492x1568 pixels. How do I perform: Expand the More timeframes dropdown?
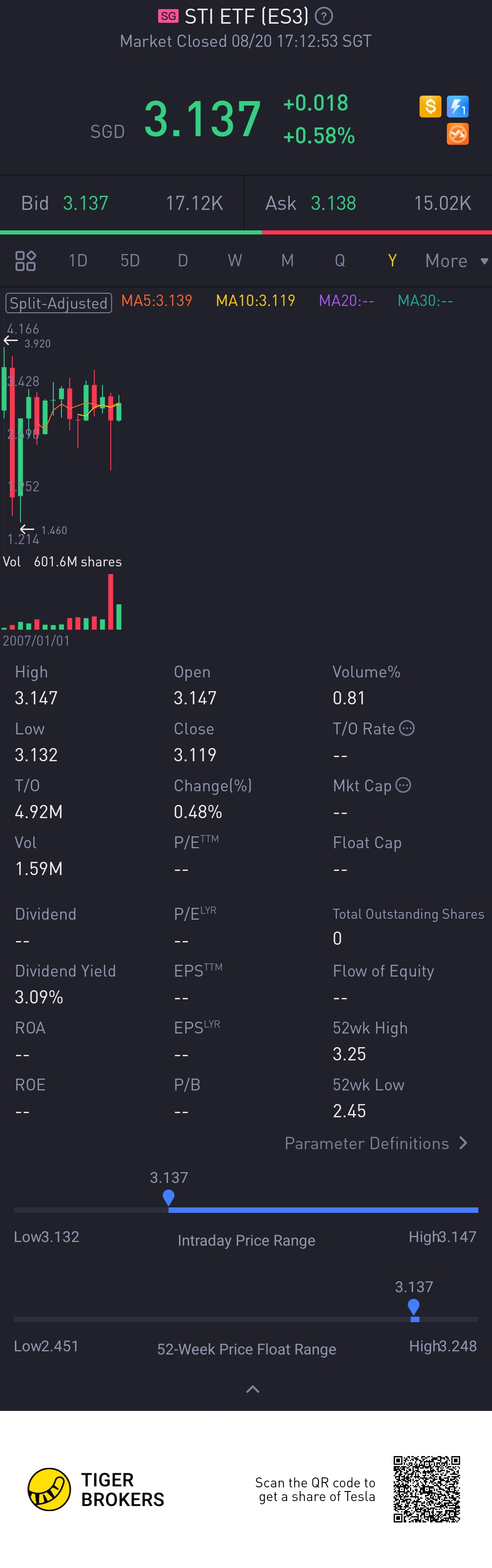[x=456, y=260]
